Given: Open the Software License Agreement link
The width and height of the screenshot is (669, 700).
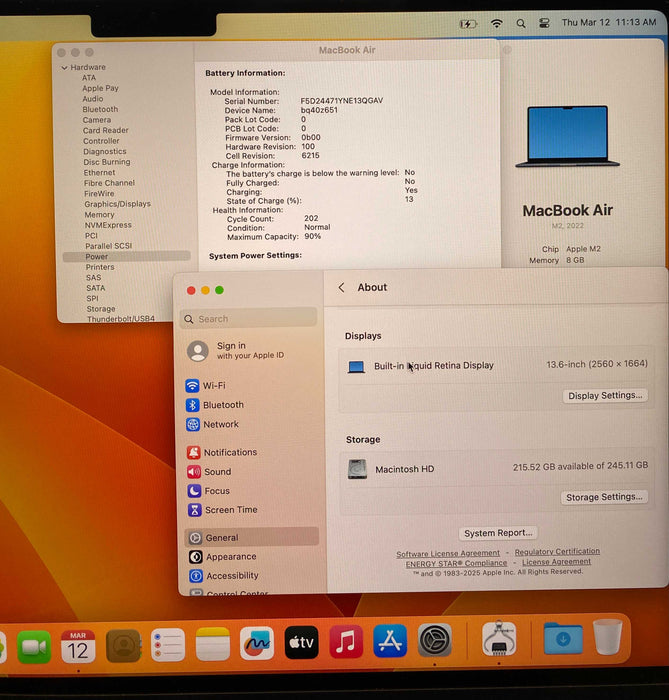Looking at the screenshot, I should click(x=448, y=554).
